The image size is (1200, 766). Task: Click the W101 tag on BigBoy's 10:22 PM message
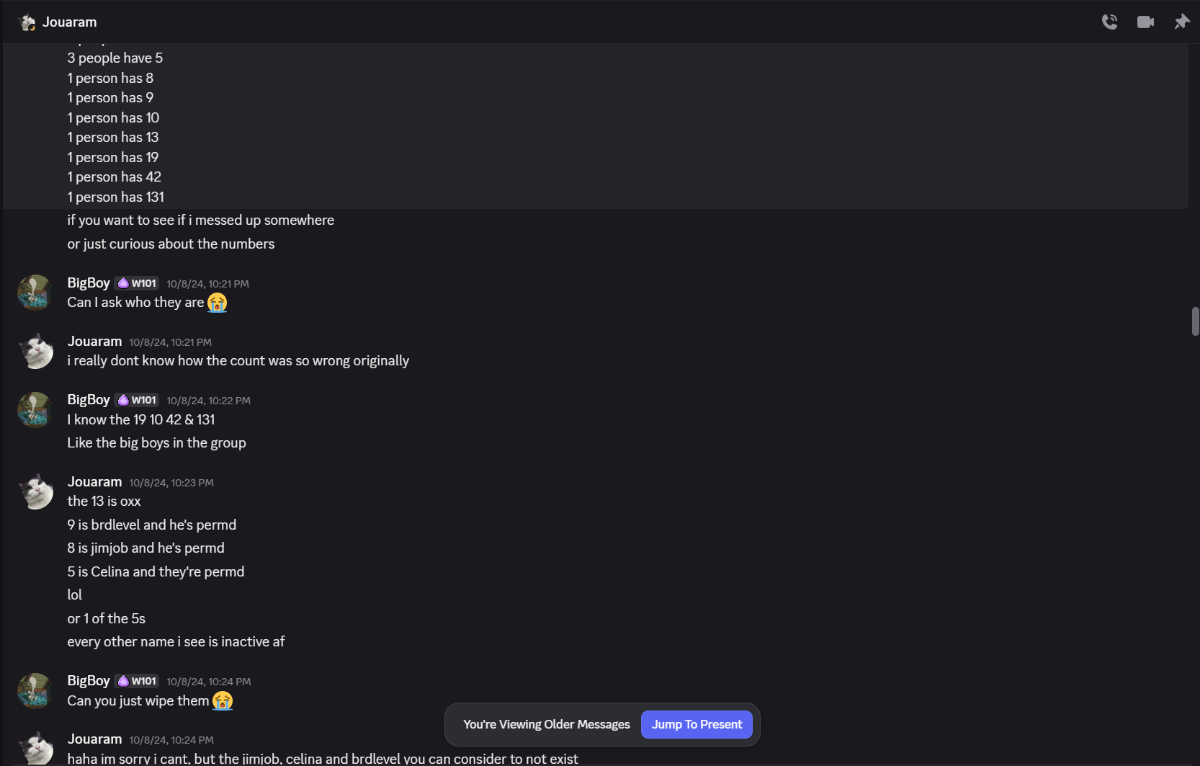pyautogui.click(x=137, y=400)
